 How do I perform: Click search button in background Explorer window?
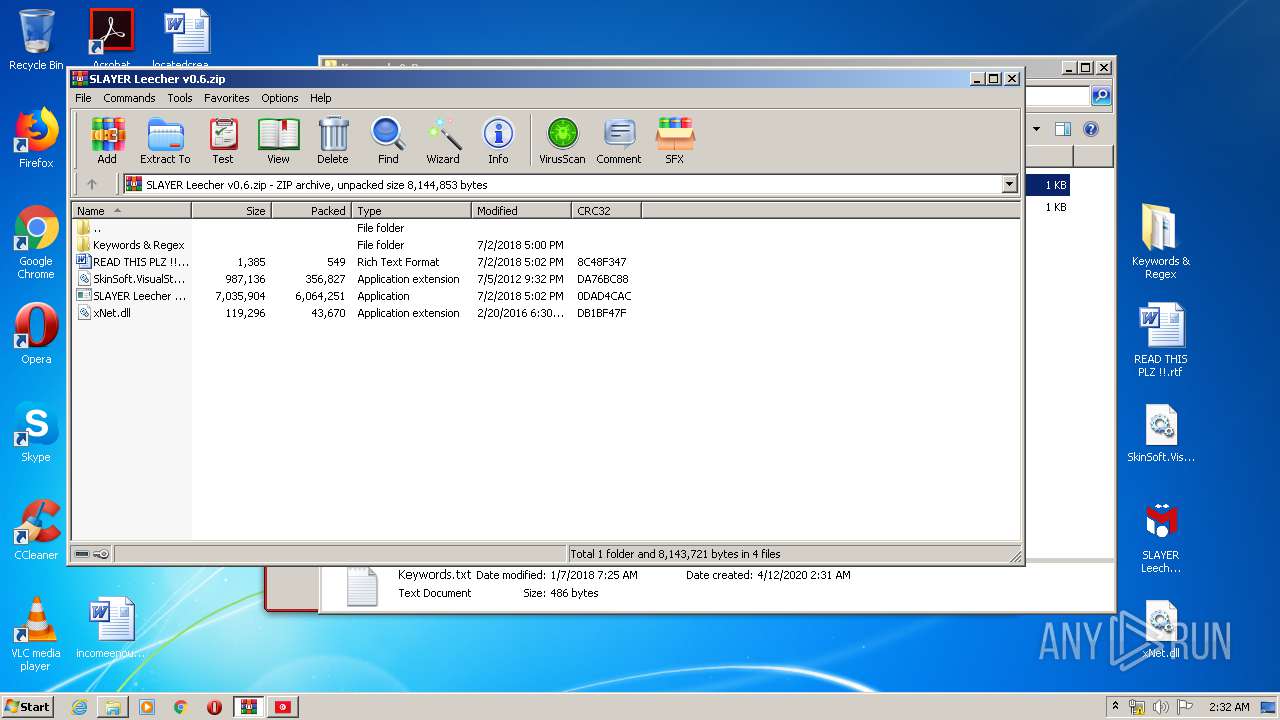(x=1101, y=96)
